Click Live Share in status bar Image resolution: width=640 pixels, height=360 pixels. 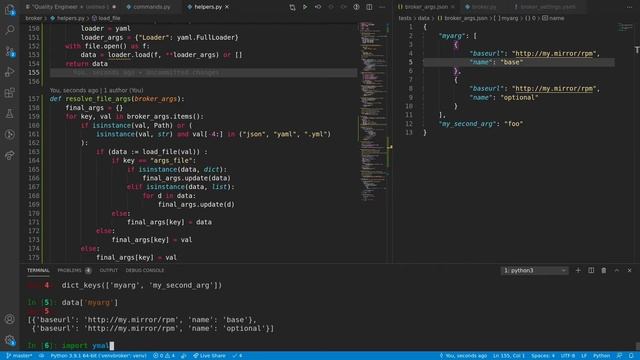tap(209, 356)
